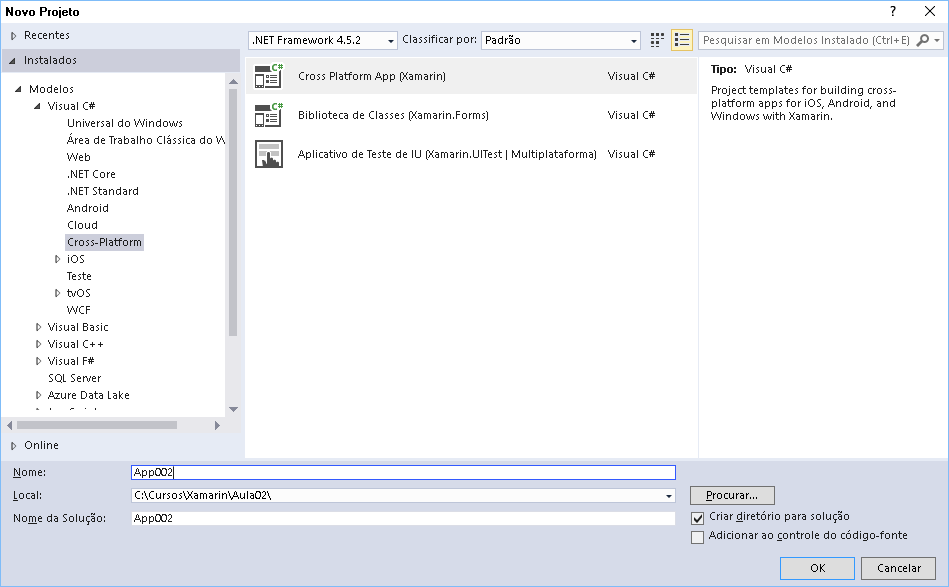Screen dimensions: 949x587
Task: Open the Local path dropdown arrow
Action: point(669,496)
